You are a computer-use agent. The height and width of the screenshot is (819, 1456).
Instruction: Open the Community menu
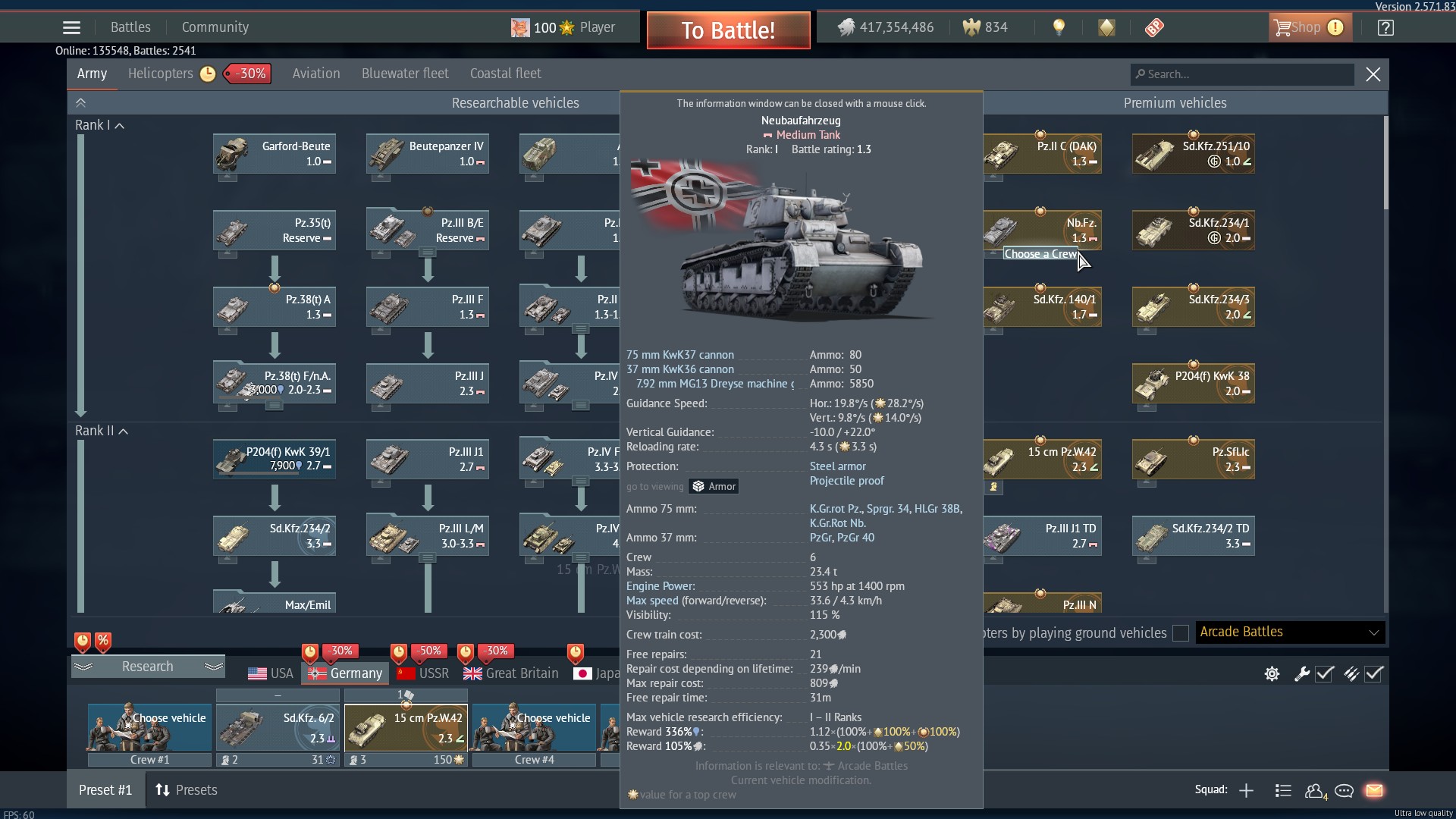tap(215, 27)
